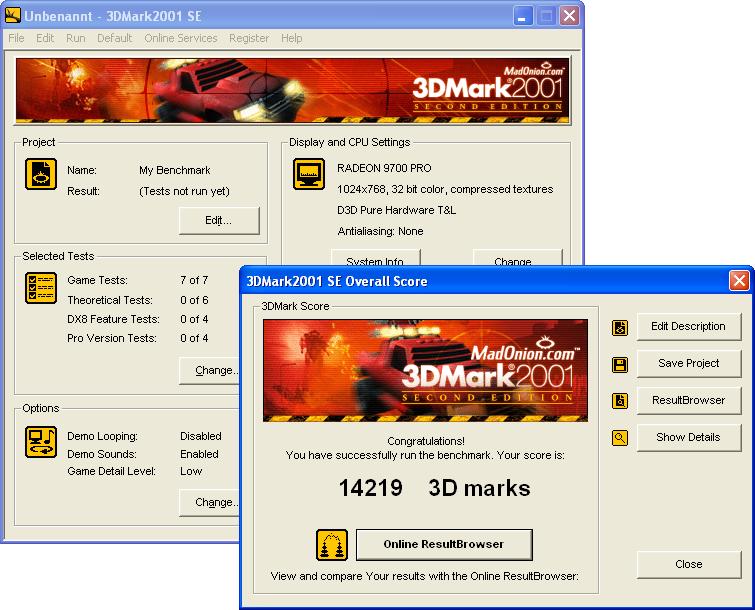The image size is (755, 610).
Task: Click the Show Details button
Action: coord(689,438)
